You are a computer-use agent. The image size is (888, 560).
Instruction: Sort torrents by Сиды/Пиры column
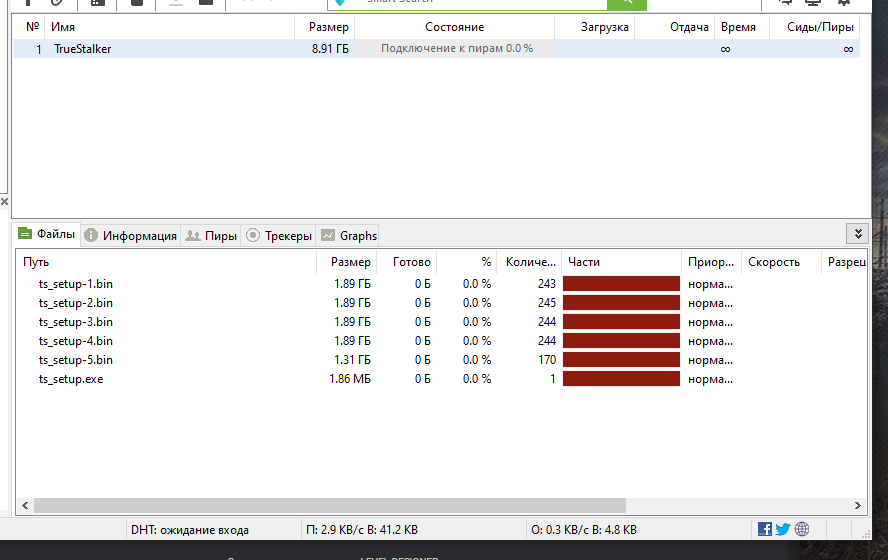[815, 27]
